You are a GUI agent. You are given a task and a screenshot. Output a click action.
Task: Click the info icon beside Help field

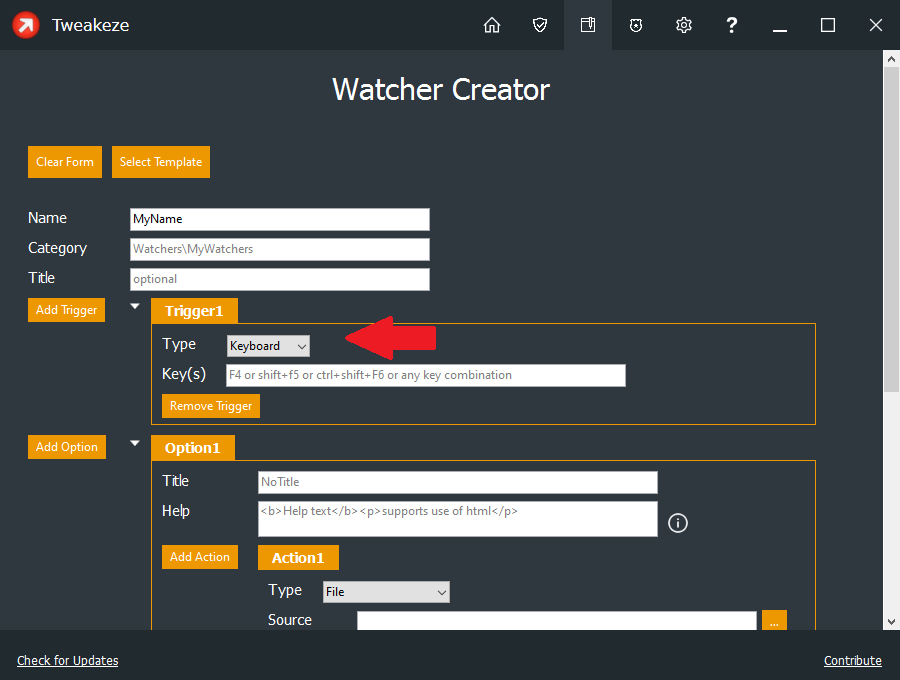pos(678,523)
